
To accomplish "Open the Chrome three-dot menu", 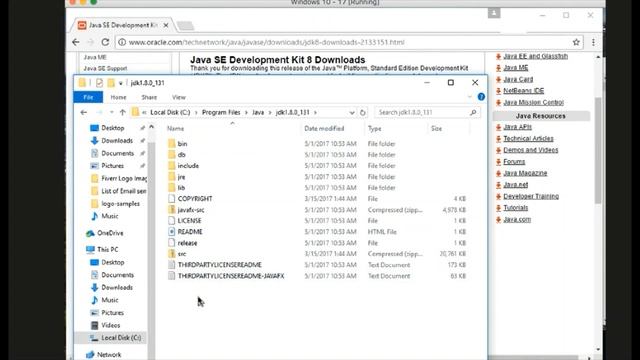I will click(593, 42).
